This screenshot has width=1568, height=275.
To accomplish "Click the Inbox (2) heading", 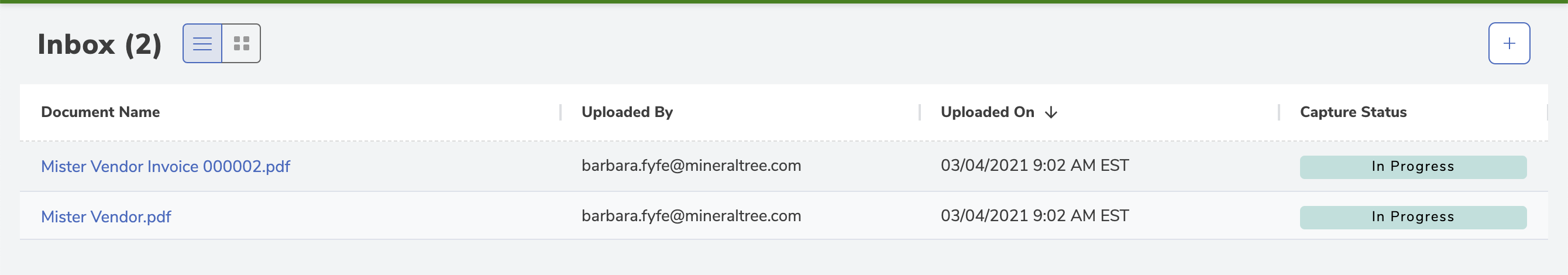I will point(99,44).
